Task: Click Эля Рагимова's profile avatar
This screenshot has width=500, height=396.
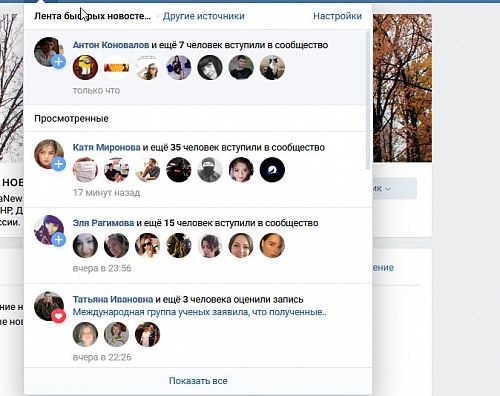Action: click(x=49, y=230)
